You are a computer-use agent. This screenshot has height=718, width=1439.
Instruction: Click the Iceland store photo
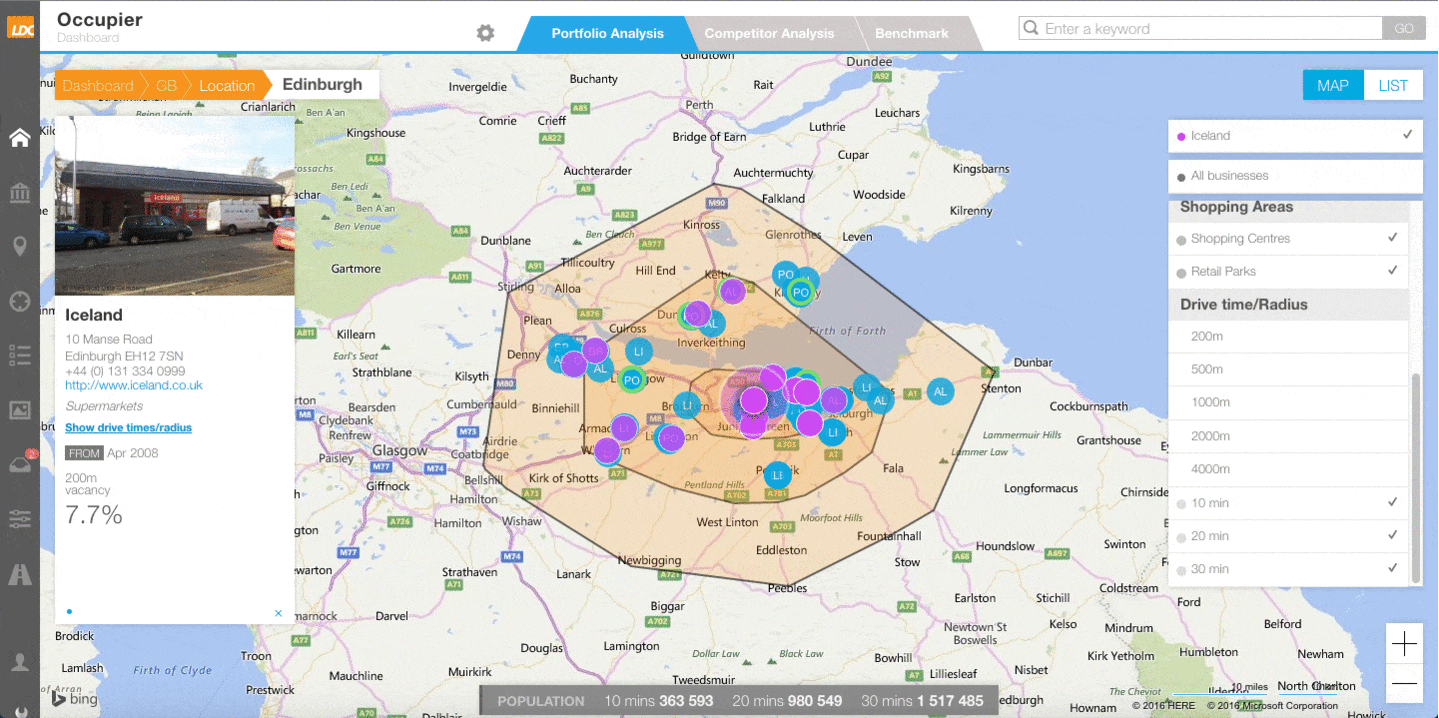[x=175, y=206]
